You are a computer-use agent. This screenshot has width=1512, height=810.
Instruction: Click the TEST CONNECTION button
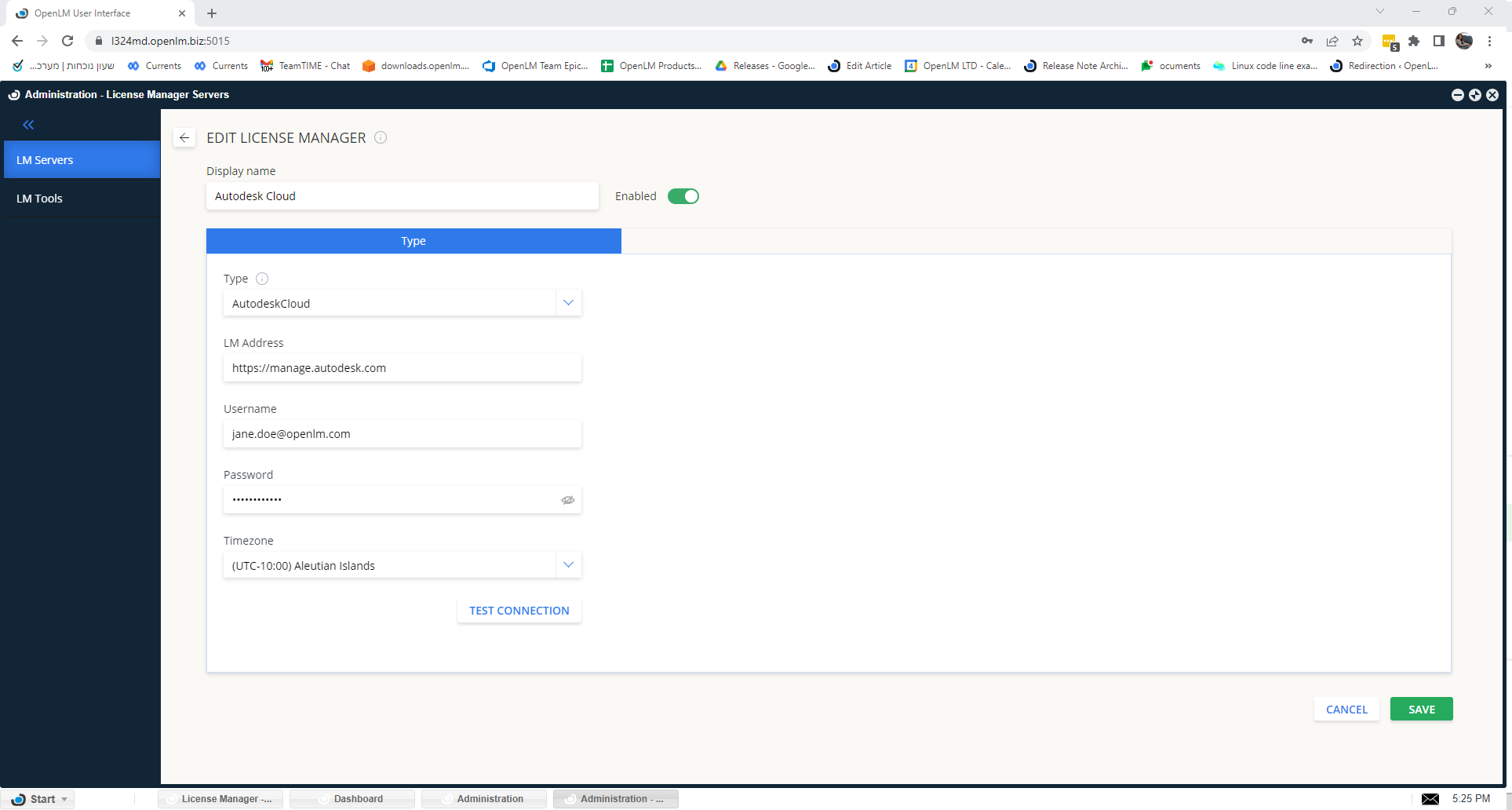point(519,610)
